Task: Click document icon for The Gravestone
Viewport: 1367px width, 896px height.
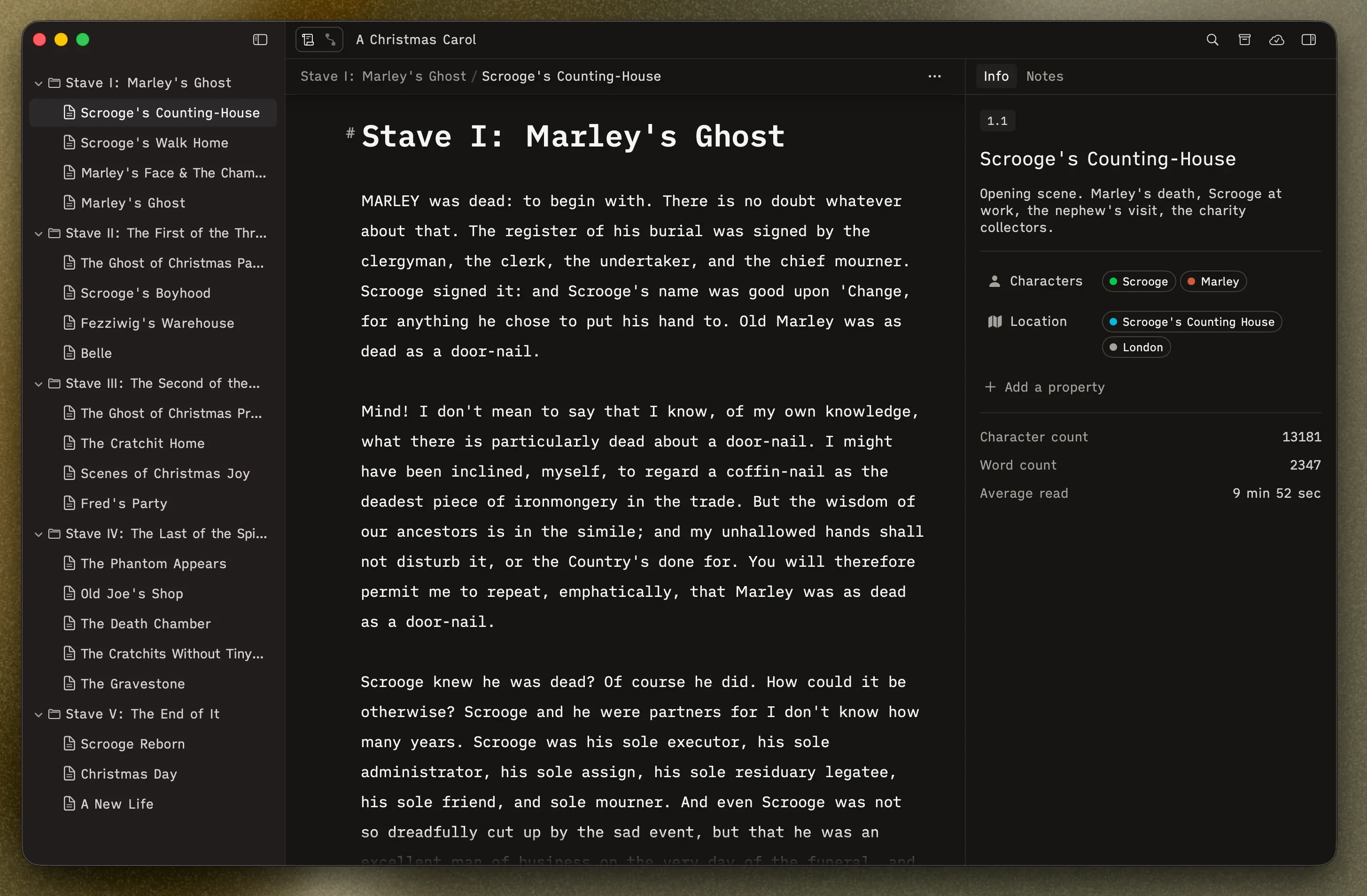Action: [x=69, y=683]
